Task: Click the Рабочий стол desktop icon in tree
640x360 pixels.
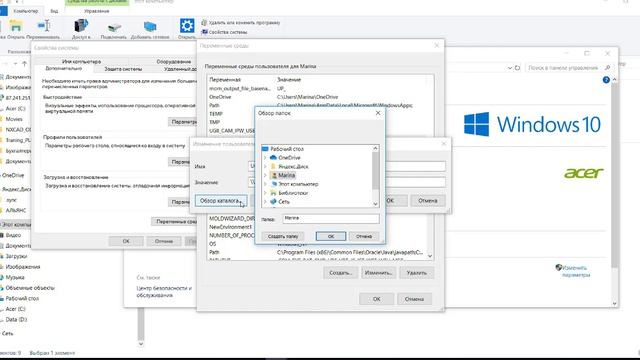Action: (265, 149)
